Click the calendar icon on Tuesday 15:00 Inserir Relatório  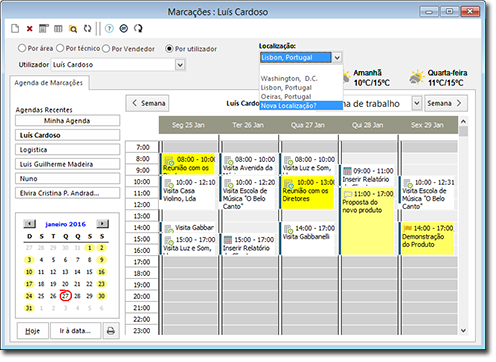click(x=228, y=240)
